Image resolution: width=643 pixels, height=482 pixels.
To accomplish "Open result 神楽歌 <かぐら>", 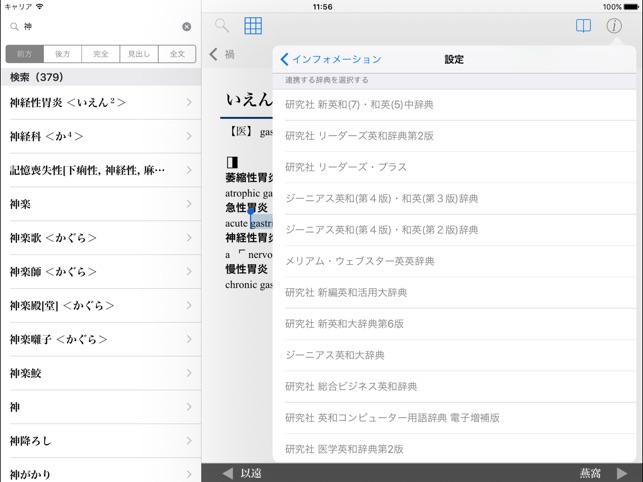I will 101,238.
